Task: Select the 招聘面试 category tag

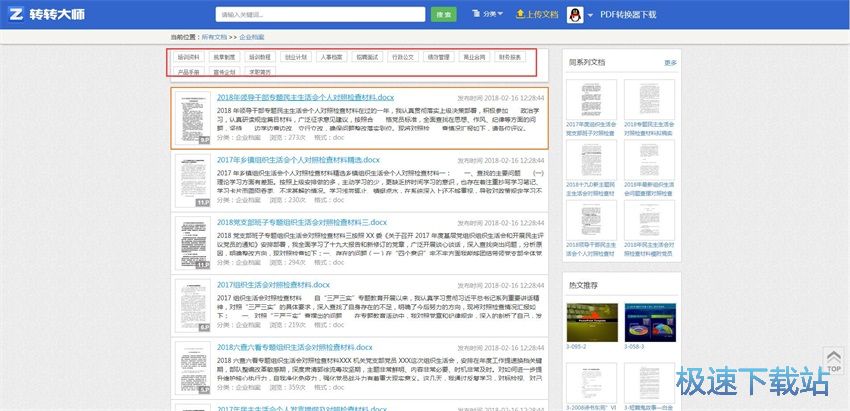Action: click(x=367, y=57)
